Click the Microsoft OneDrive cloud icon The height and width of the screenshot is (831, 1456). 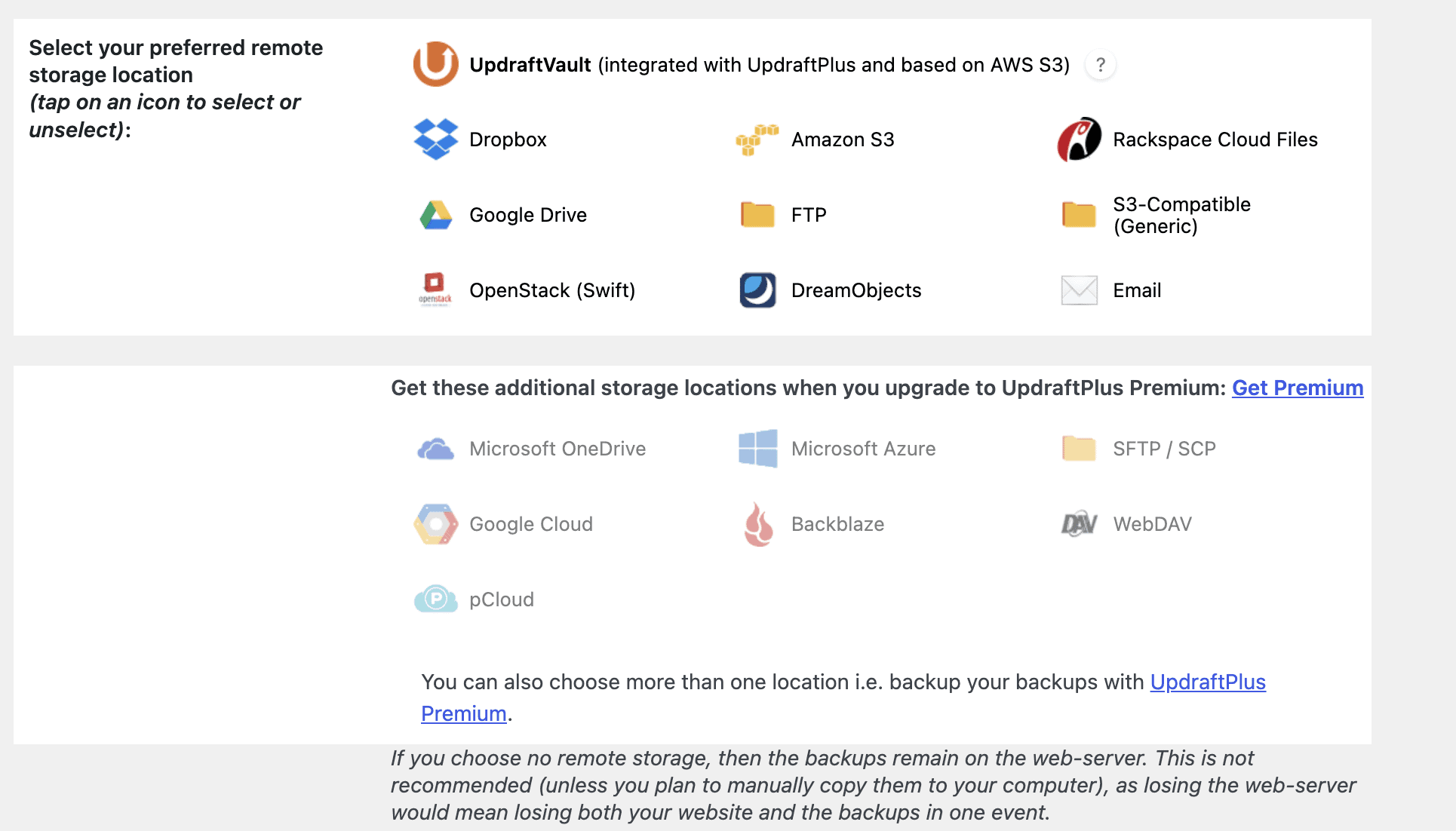point(435,449)
